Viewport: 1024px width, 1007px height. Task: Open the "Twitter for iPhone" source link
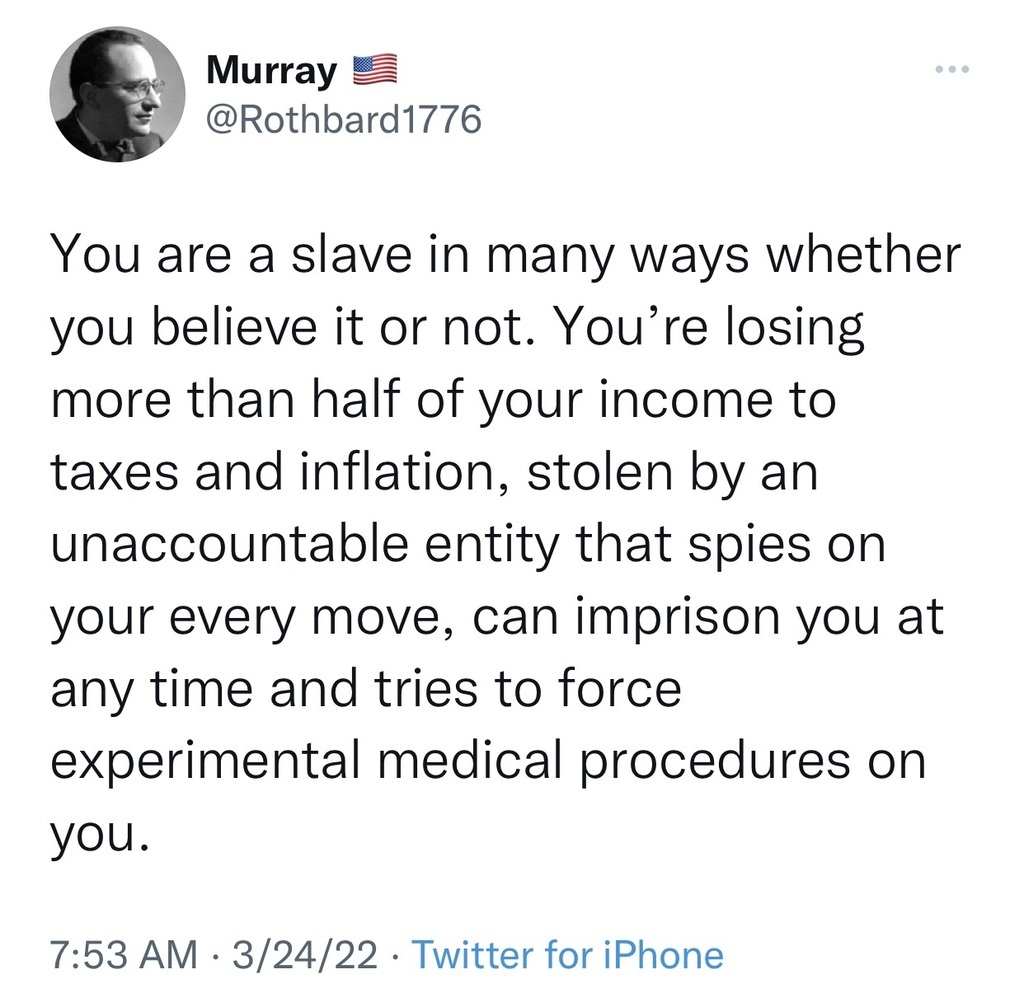567,954
